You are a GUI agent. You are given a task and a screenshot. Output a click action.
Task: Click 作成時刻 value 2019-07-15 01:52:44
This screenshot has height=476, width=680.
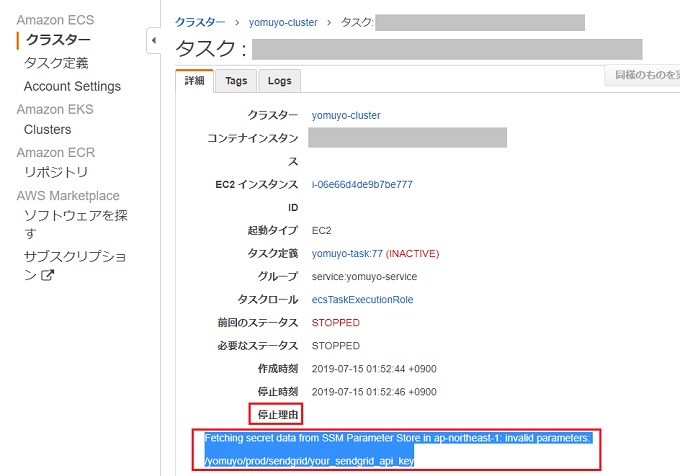point(374,369)
